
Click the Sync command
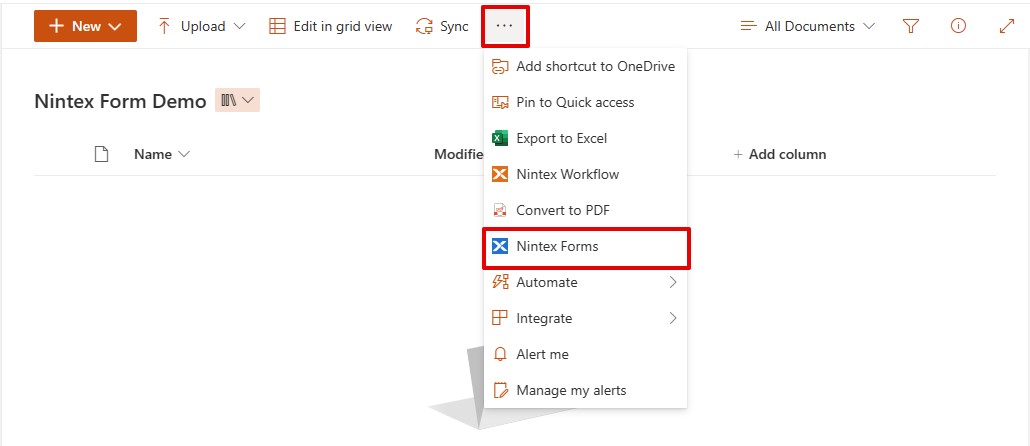(x=442, y=26)
